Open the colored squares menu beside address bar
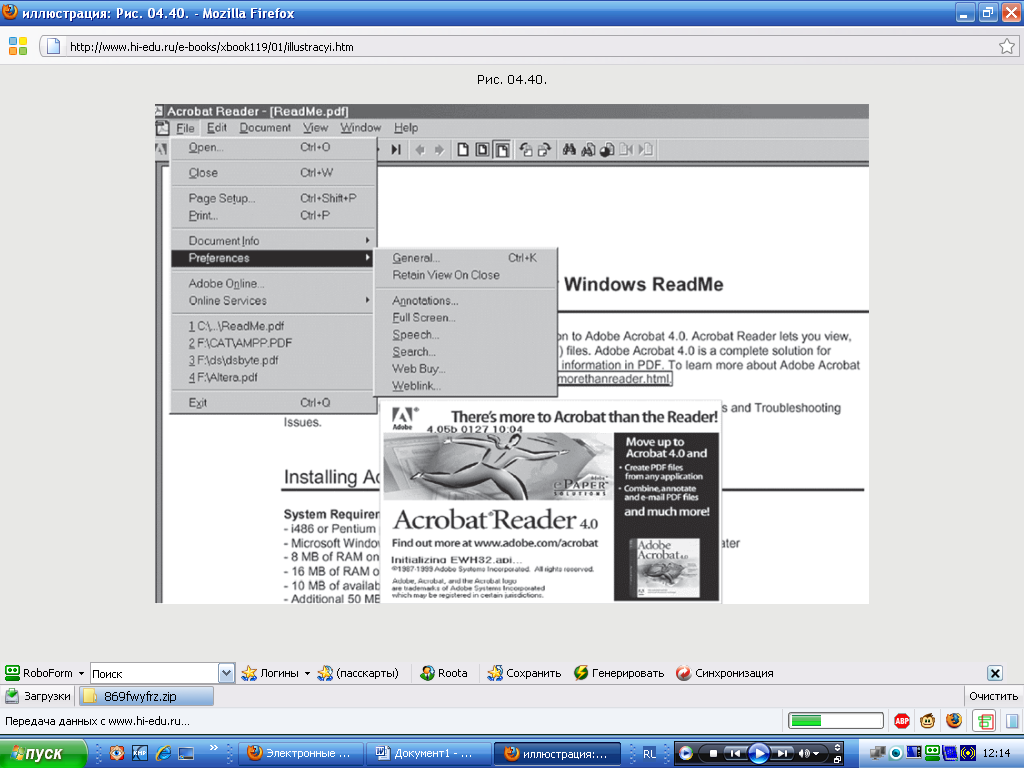This screenshot has width=1024, height=768. pyautogui.click(x=18, y=46)
